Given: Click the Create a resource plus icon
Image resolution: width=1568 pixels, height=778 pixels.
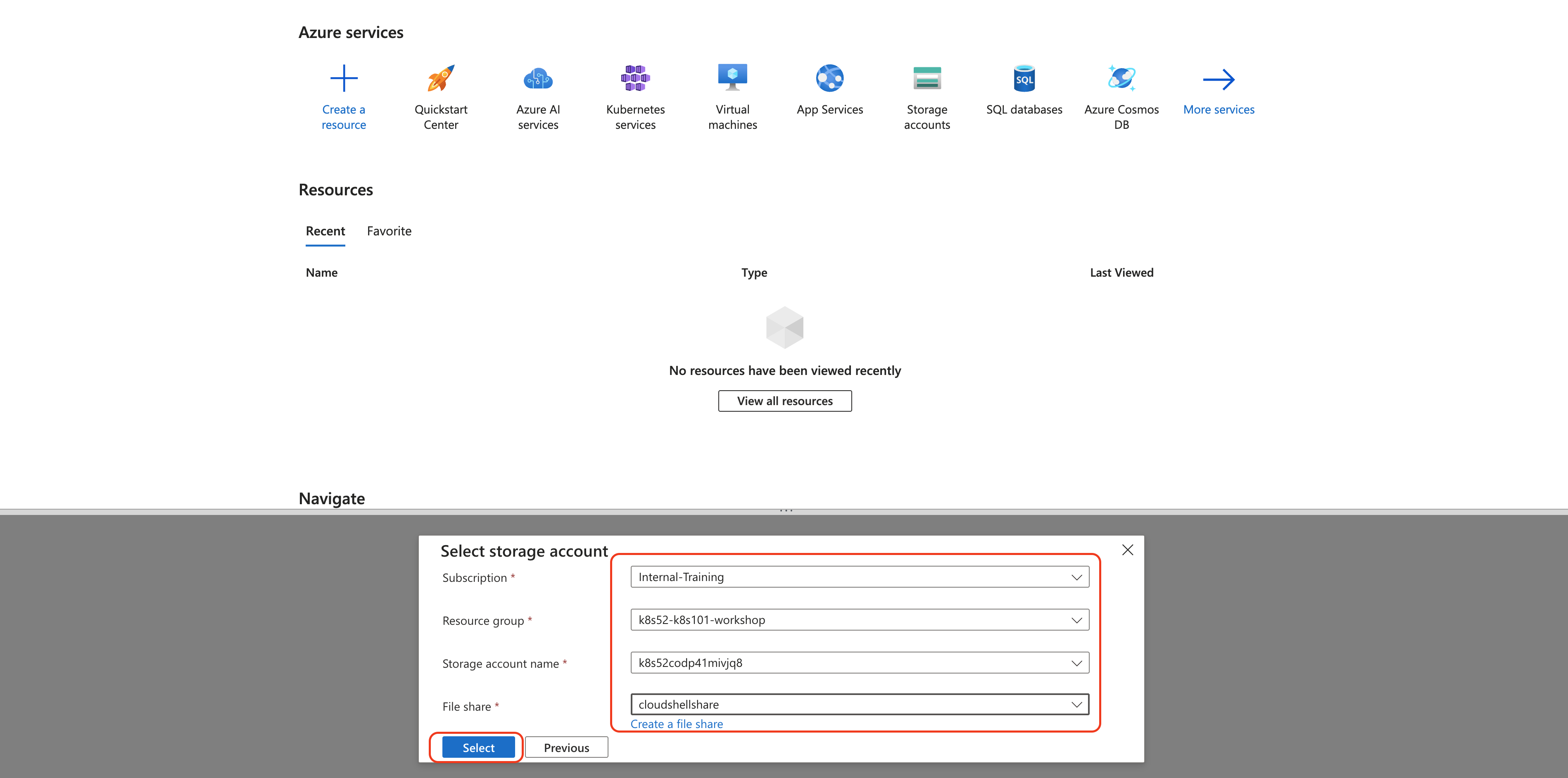Looking at the screenshot, I should click(x=343, y=78).
